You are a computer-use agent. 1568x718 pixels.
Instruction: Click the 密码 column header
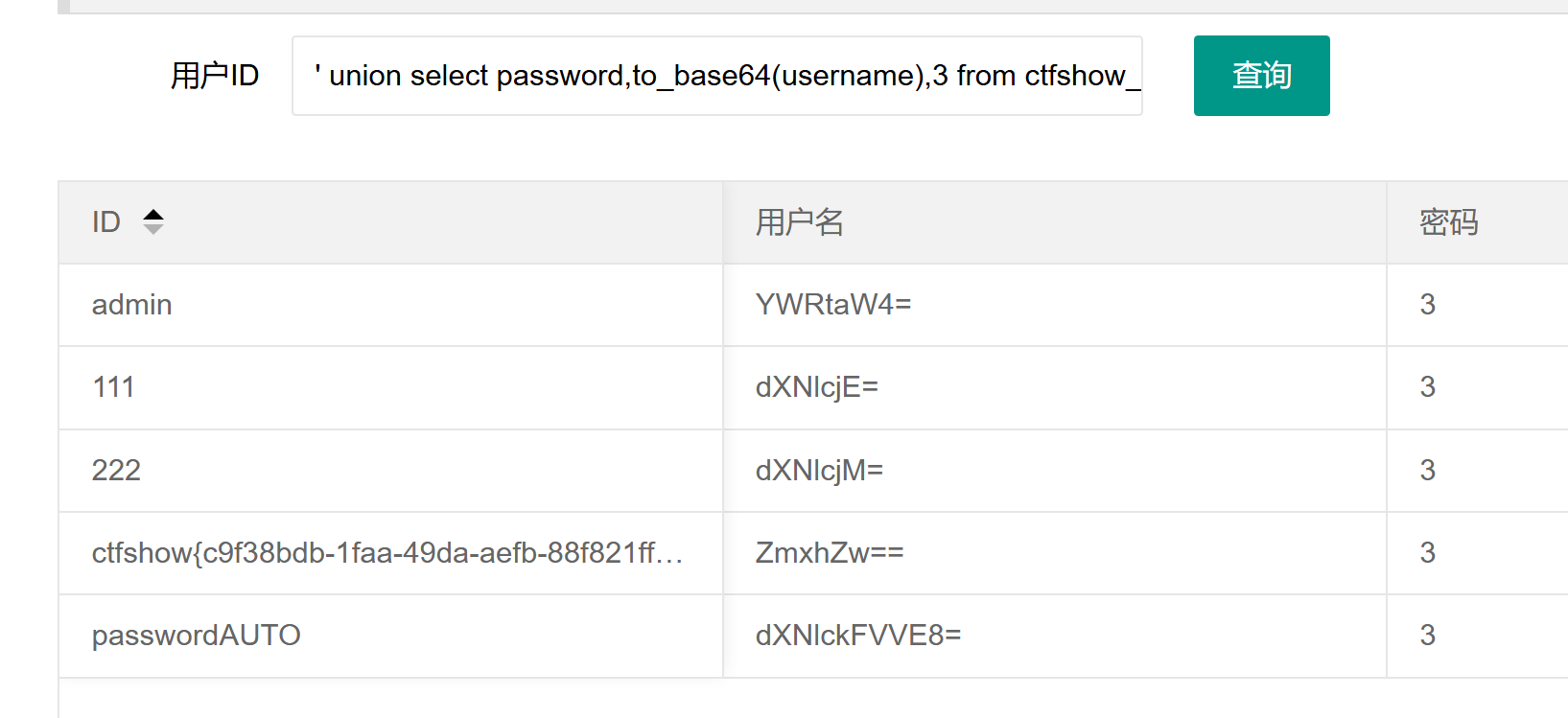point(1448,222)
